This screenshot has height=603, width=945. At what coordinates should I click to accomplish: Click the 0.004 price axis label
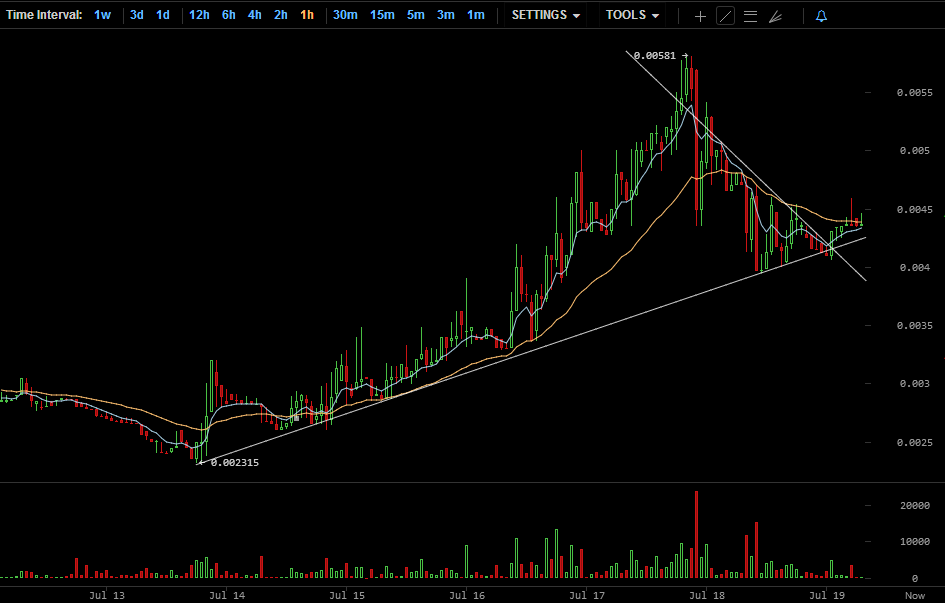tap(917, 267)
